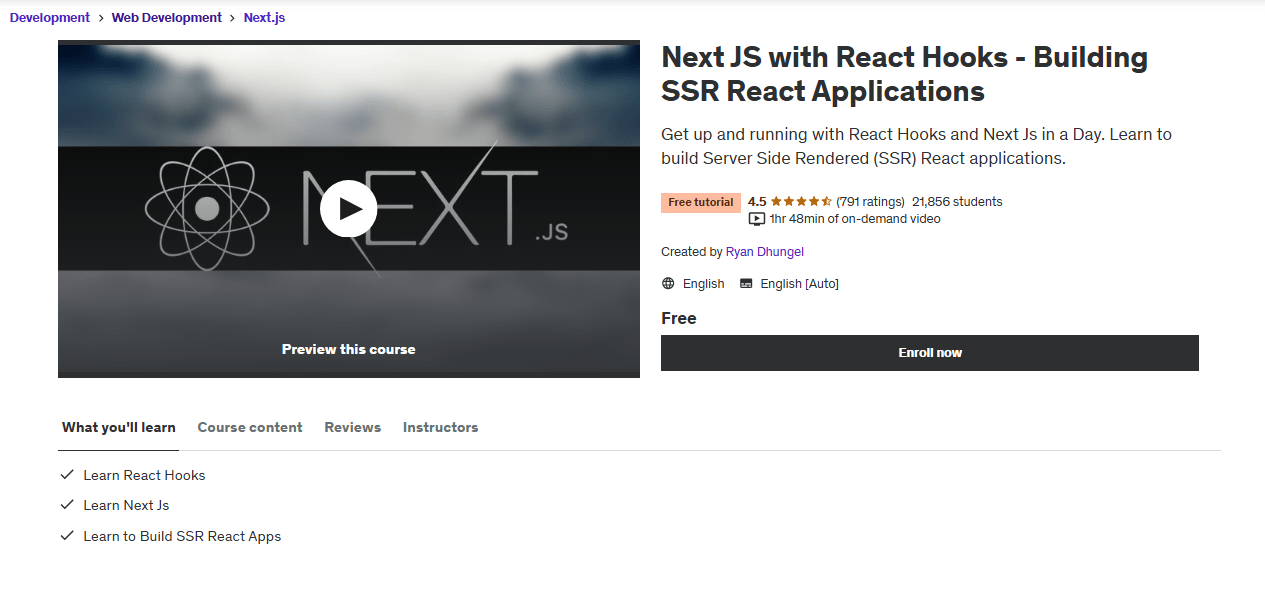
Task: Click the globe icon beside English
Action: (668, 284)
